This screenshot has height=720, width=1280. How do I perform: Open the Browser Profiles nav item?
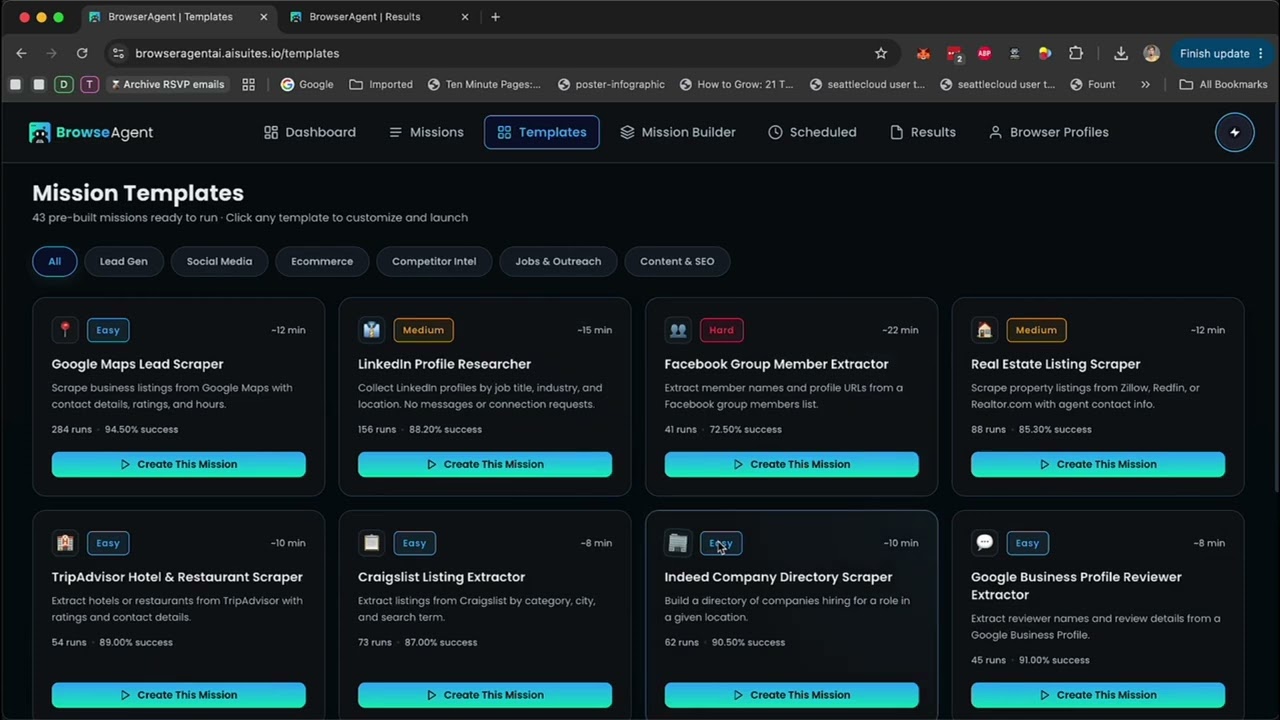click(x=1048, y=132)
